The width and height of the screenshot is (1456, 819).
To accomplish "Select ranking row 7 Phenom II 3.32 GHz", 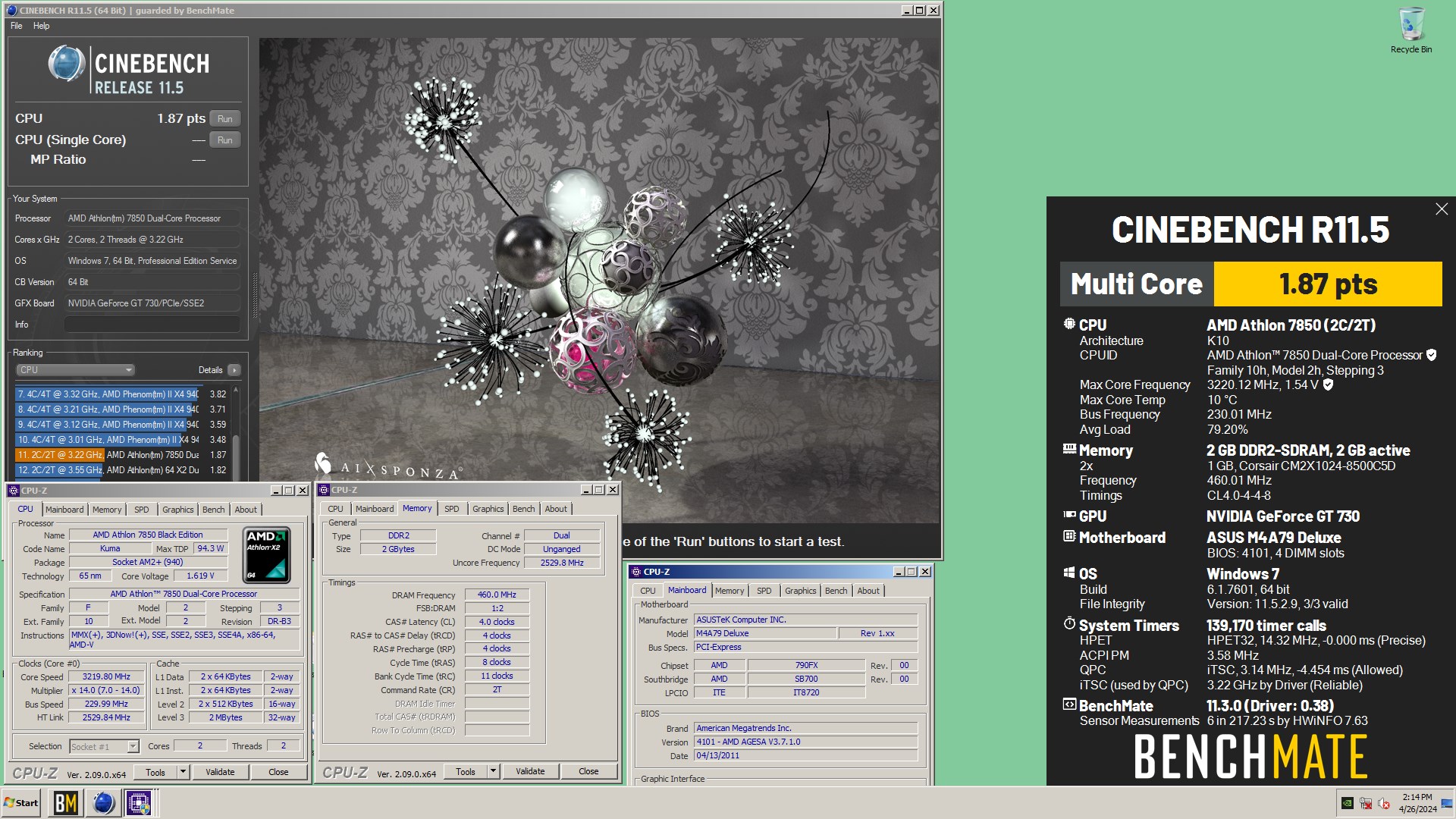I will coord(122,394).
